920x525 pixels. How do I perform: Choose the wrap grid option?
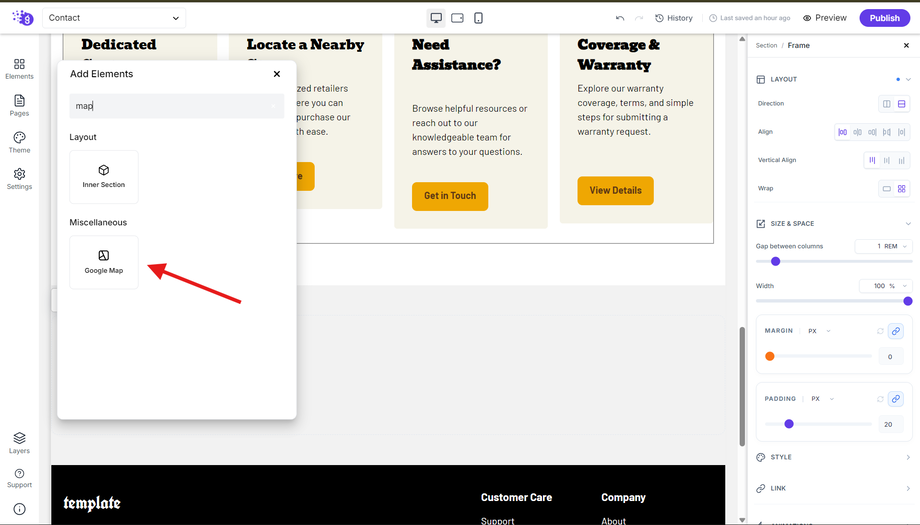pos(902,189)
